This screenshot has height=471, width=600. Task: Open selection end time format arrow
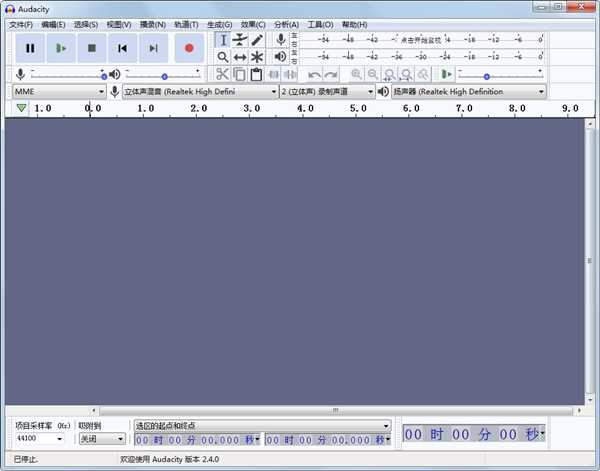pyautogui.click(x=388, y=439)
